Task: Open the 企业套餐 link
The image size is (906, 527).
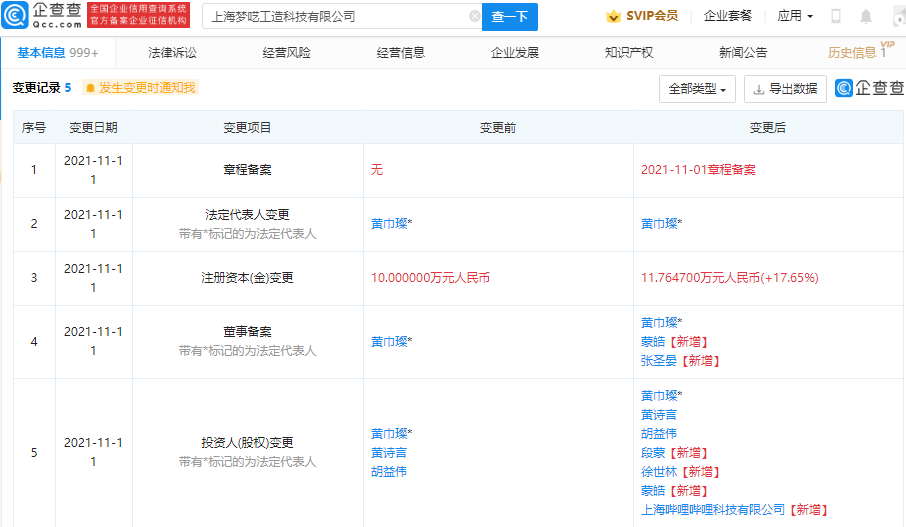Action: (727, 16)
